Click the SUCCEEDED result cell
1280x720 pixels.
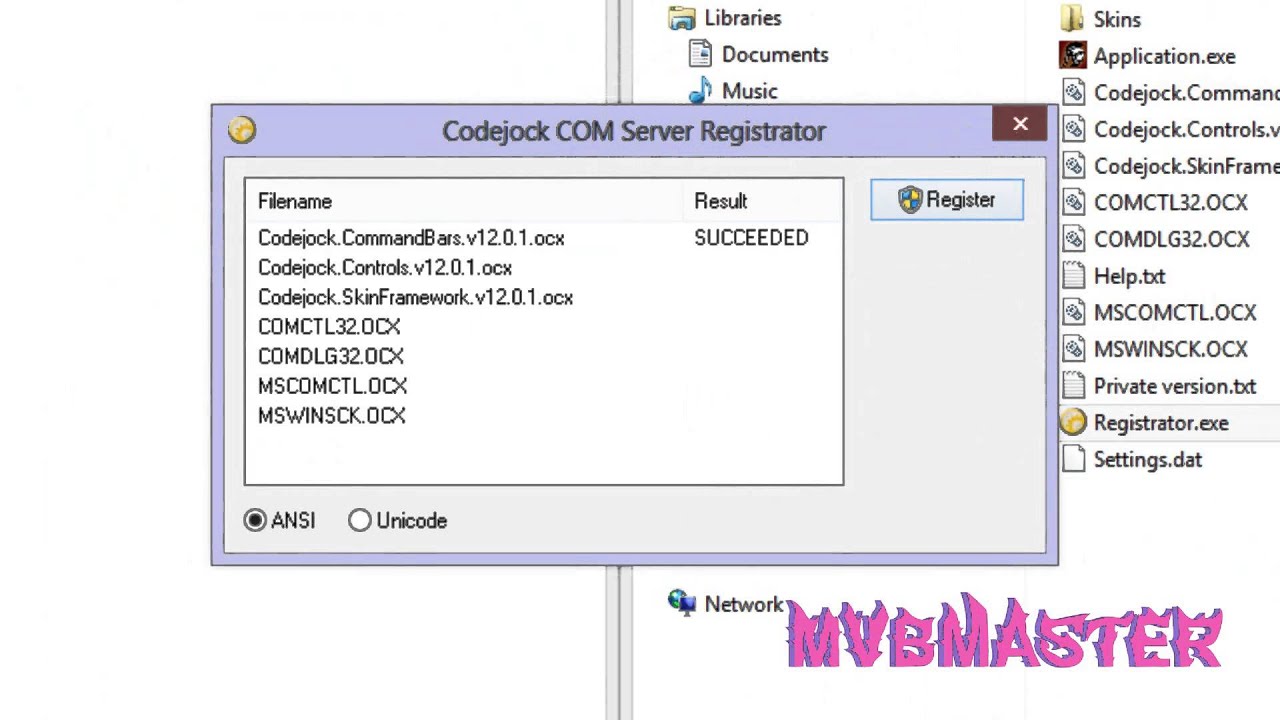coord(751,238)
